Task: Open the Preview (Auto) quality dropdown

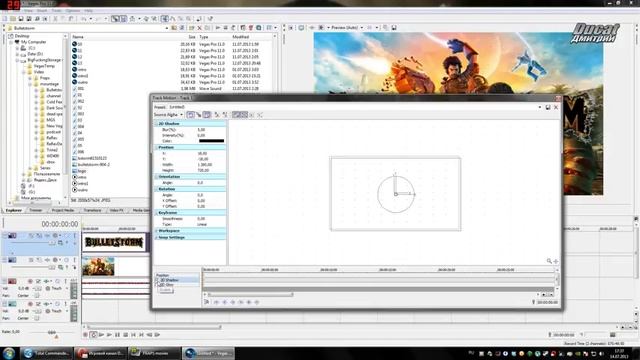Action: [362, 28]
